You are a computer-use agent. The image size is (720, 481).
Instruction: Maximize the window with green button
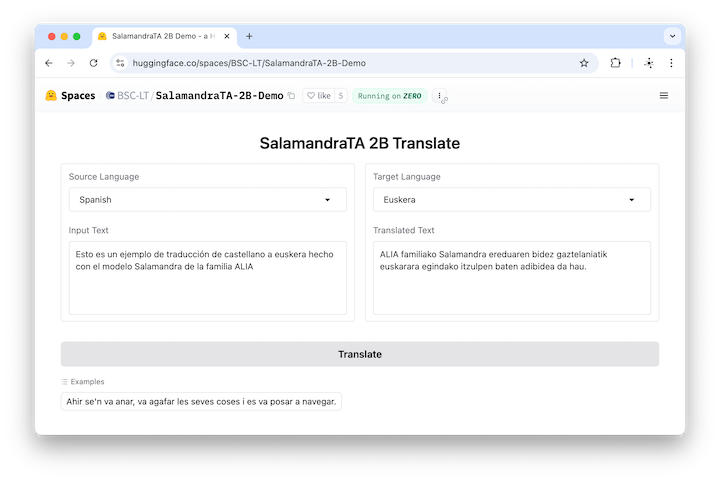(x=77, y=36)
